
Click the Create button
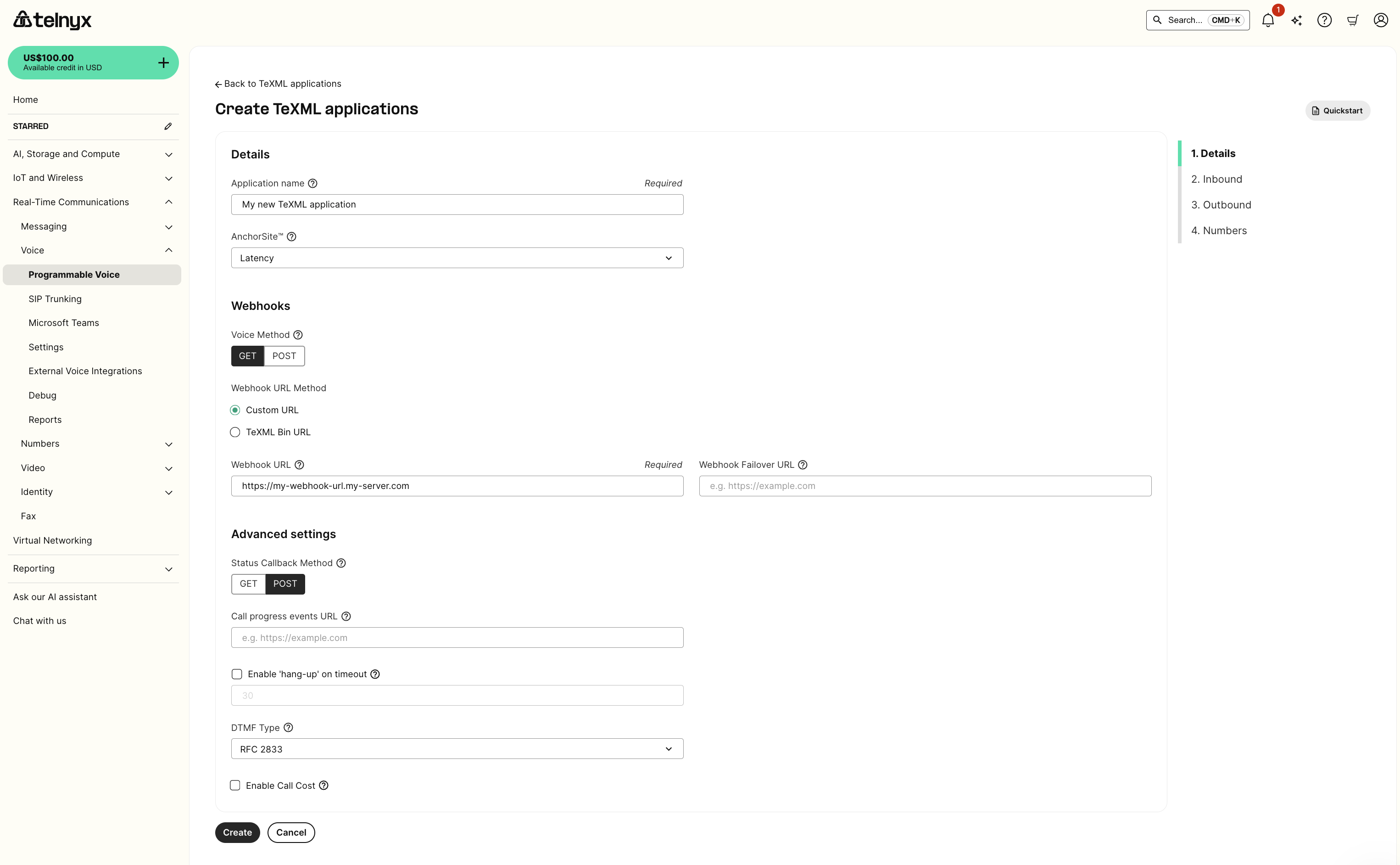(x=237, y=832)
